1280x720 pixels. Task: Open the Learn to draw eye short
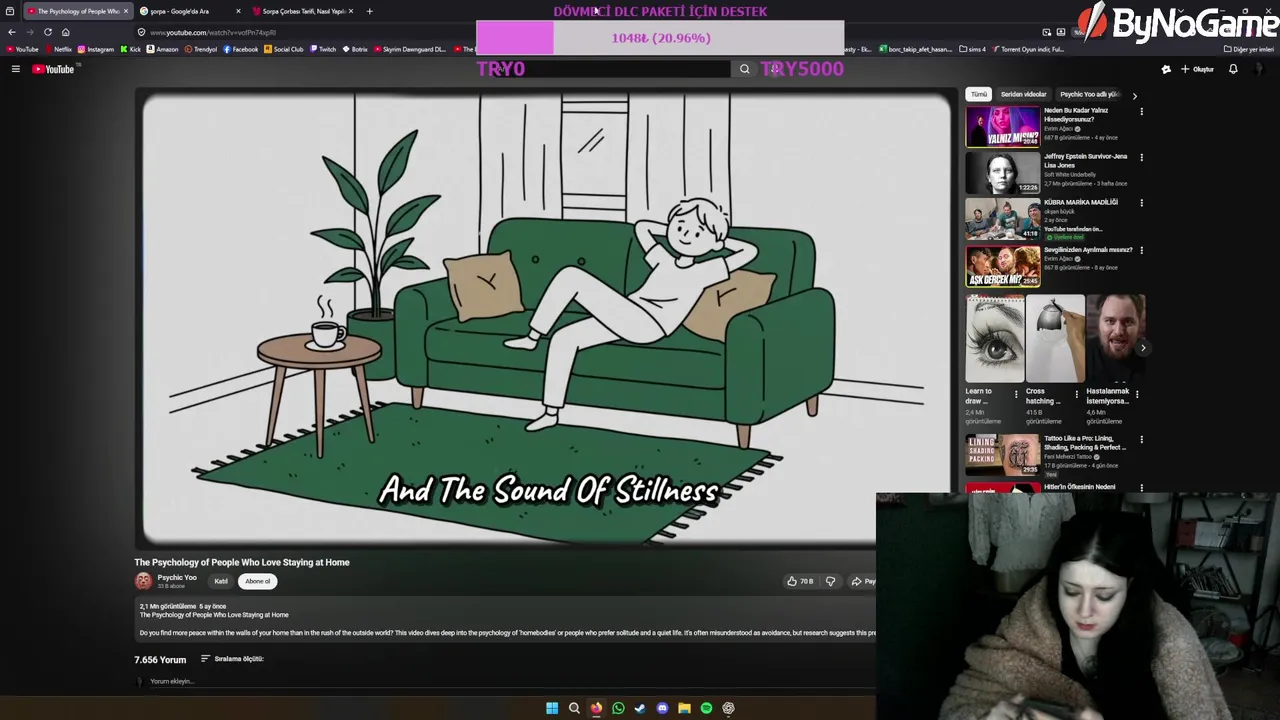point(995,339)
